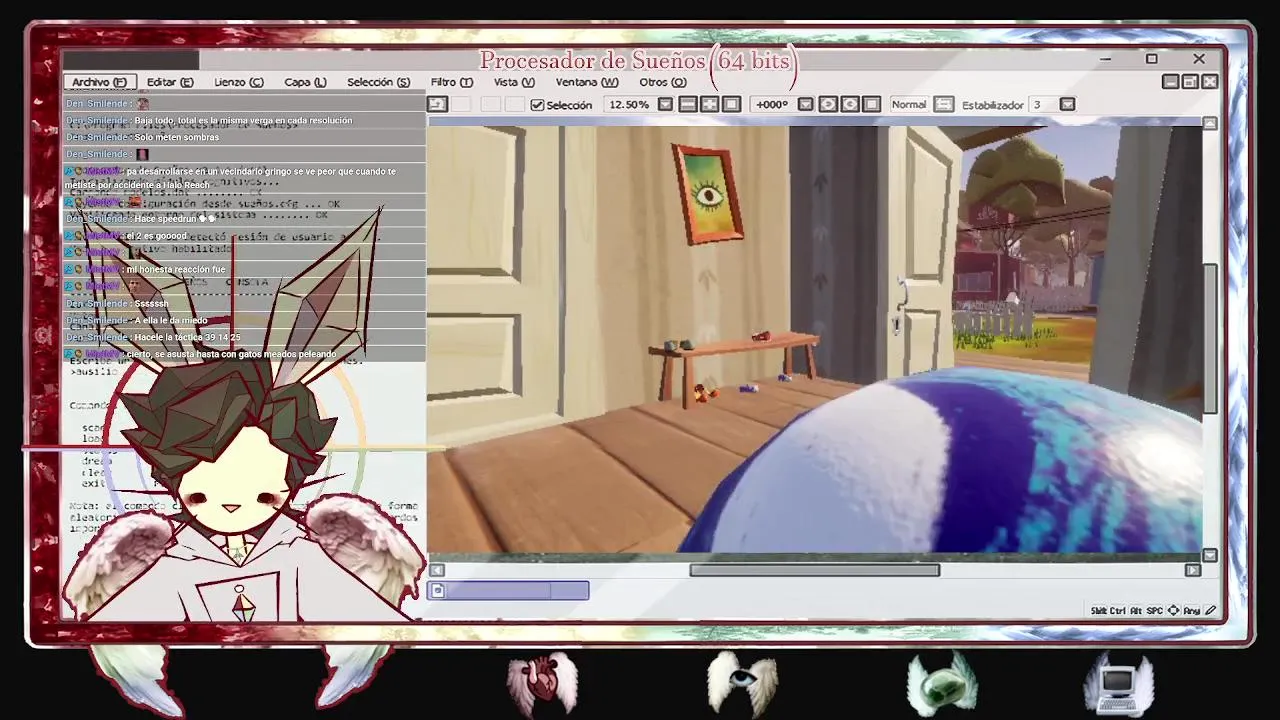1280x720 pixels.
Task: Open the Editar menu
Action: pos(170,82)
